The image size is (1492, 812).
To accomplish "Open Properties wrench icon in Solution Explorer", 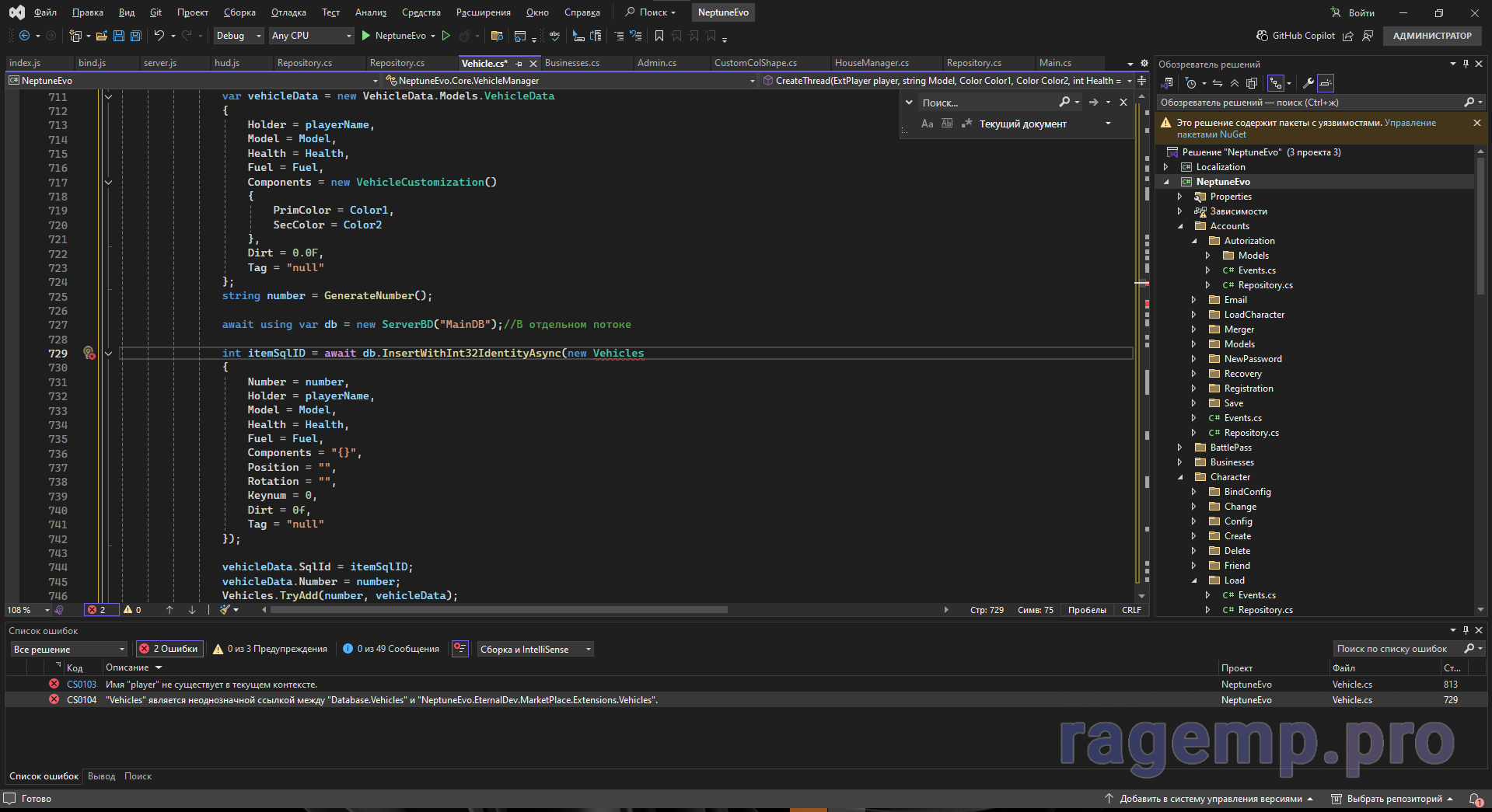I will [1309, 83].
